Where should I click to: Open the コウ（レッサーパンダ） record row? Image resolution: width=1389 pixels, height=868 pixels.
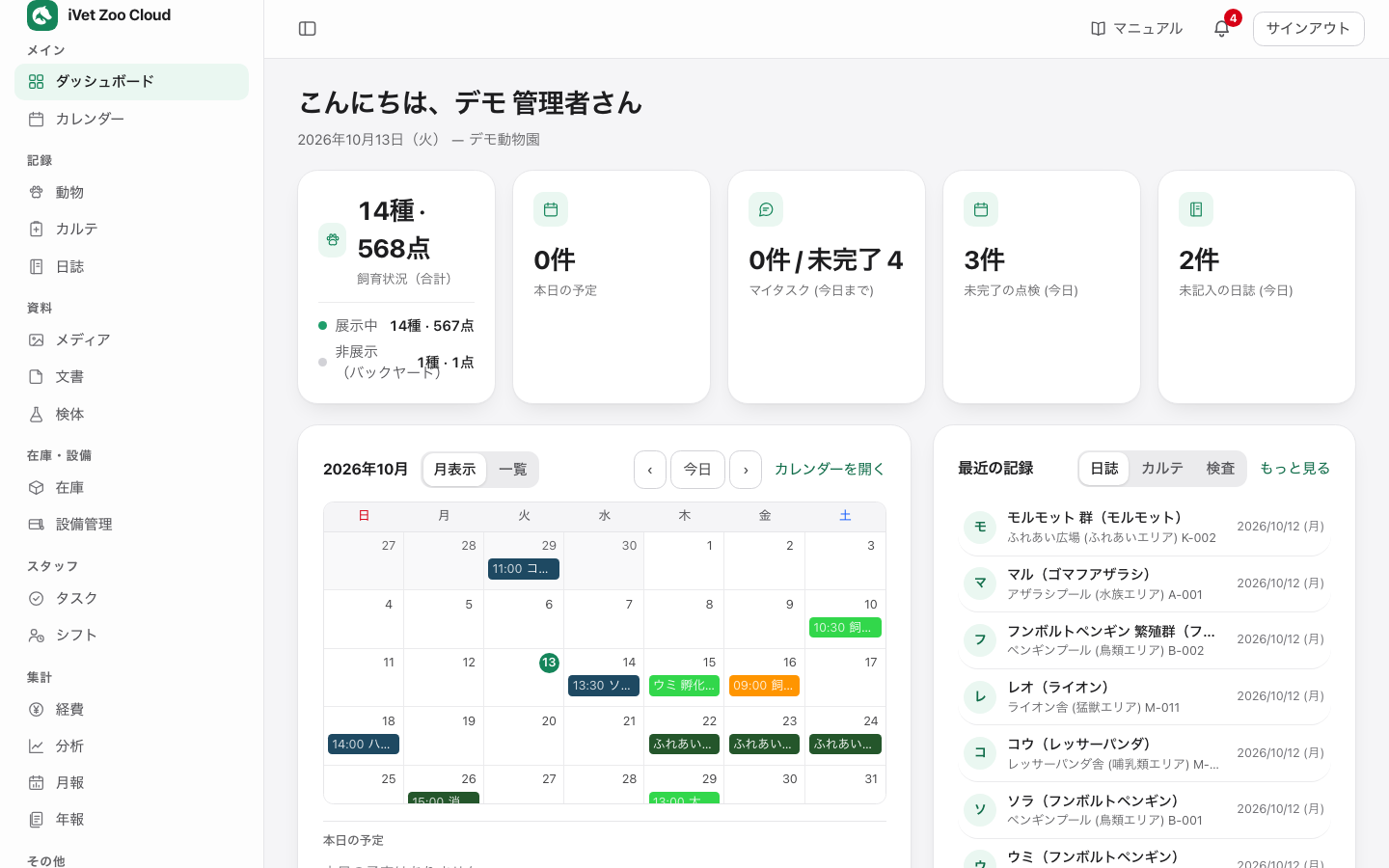(x=1144, y=753)
